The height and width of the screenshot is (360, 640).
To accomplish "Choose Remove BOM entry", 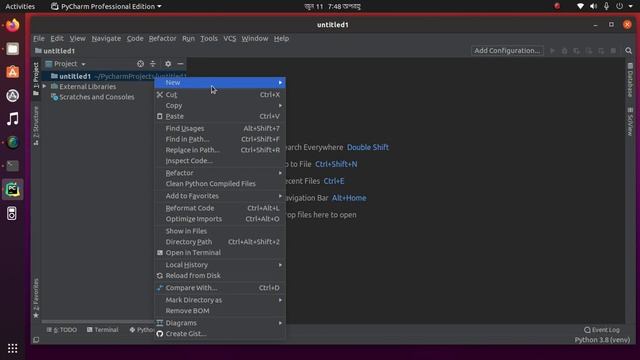I will click(x=220, y=311).
